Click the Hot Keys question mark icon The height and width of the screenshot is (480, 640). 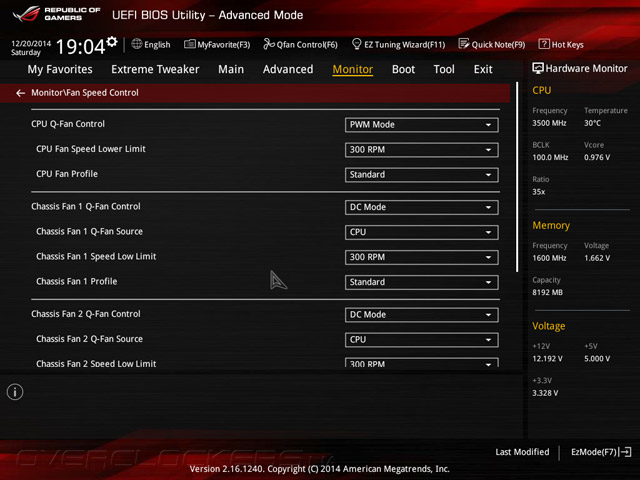click(x=544, y=44)
